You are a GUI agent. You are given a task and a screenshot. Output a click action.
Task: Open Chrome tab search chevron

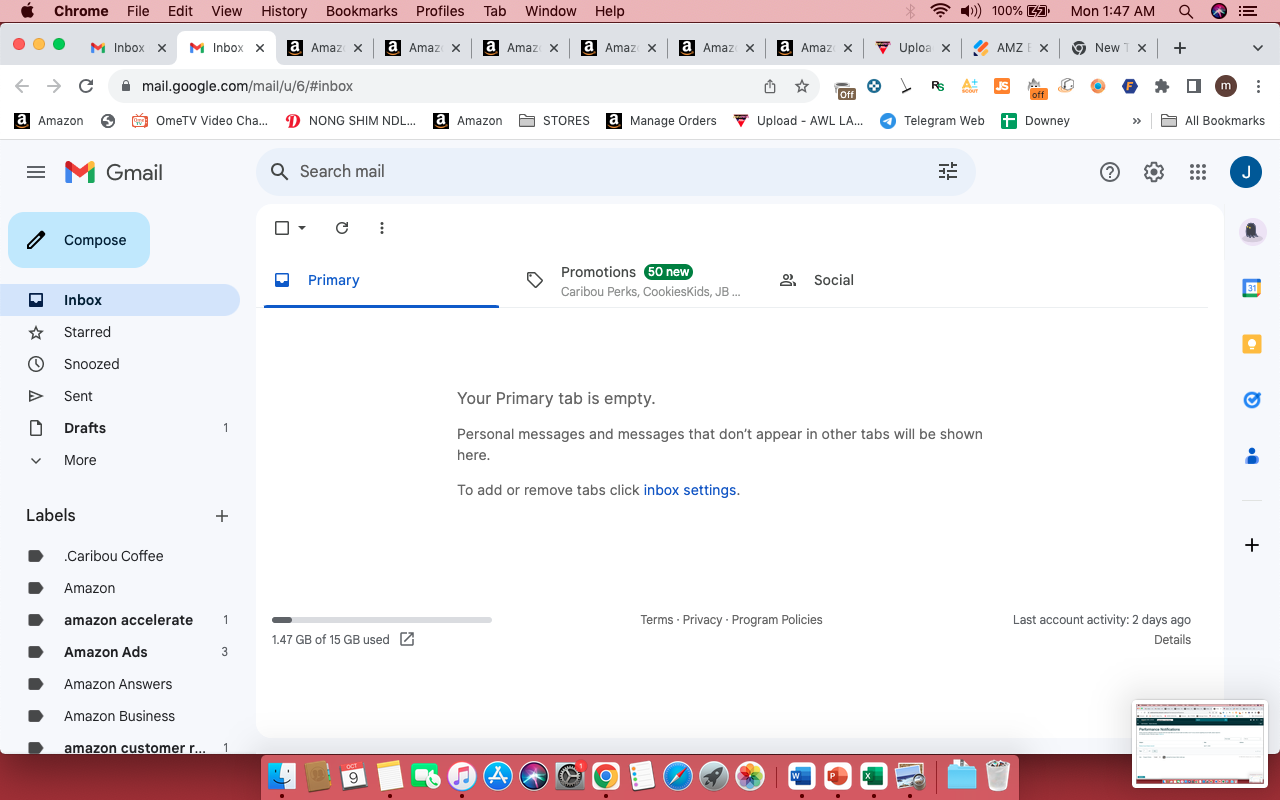[x=1258, y=47]
